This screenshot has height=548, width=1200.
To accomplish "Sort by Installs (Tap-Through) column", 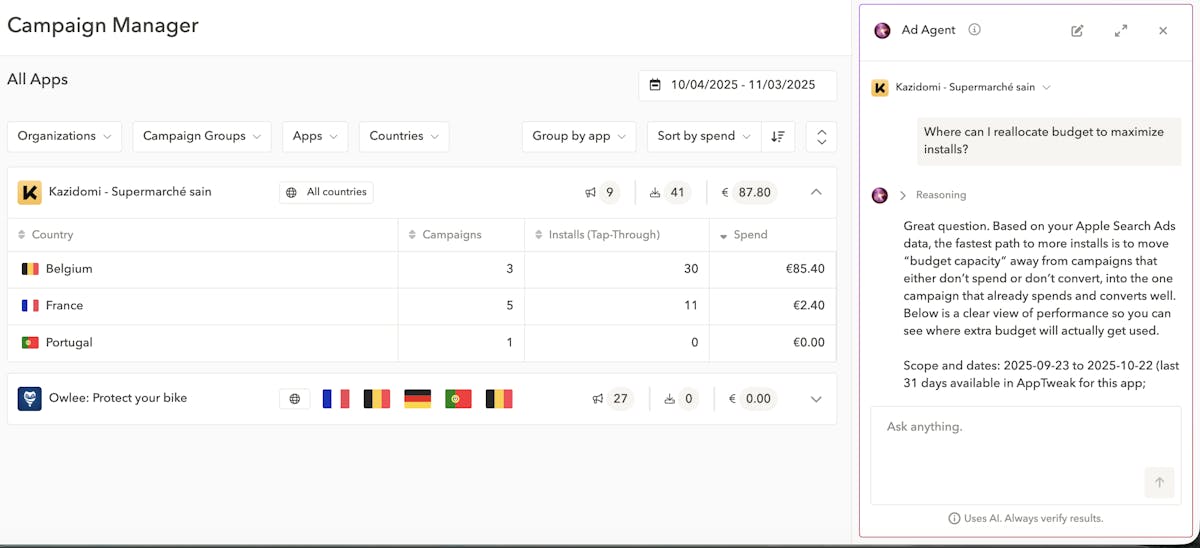I will (603, 235).
